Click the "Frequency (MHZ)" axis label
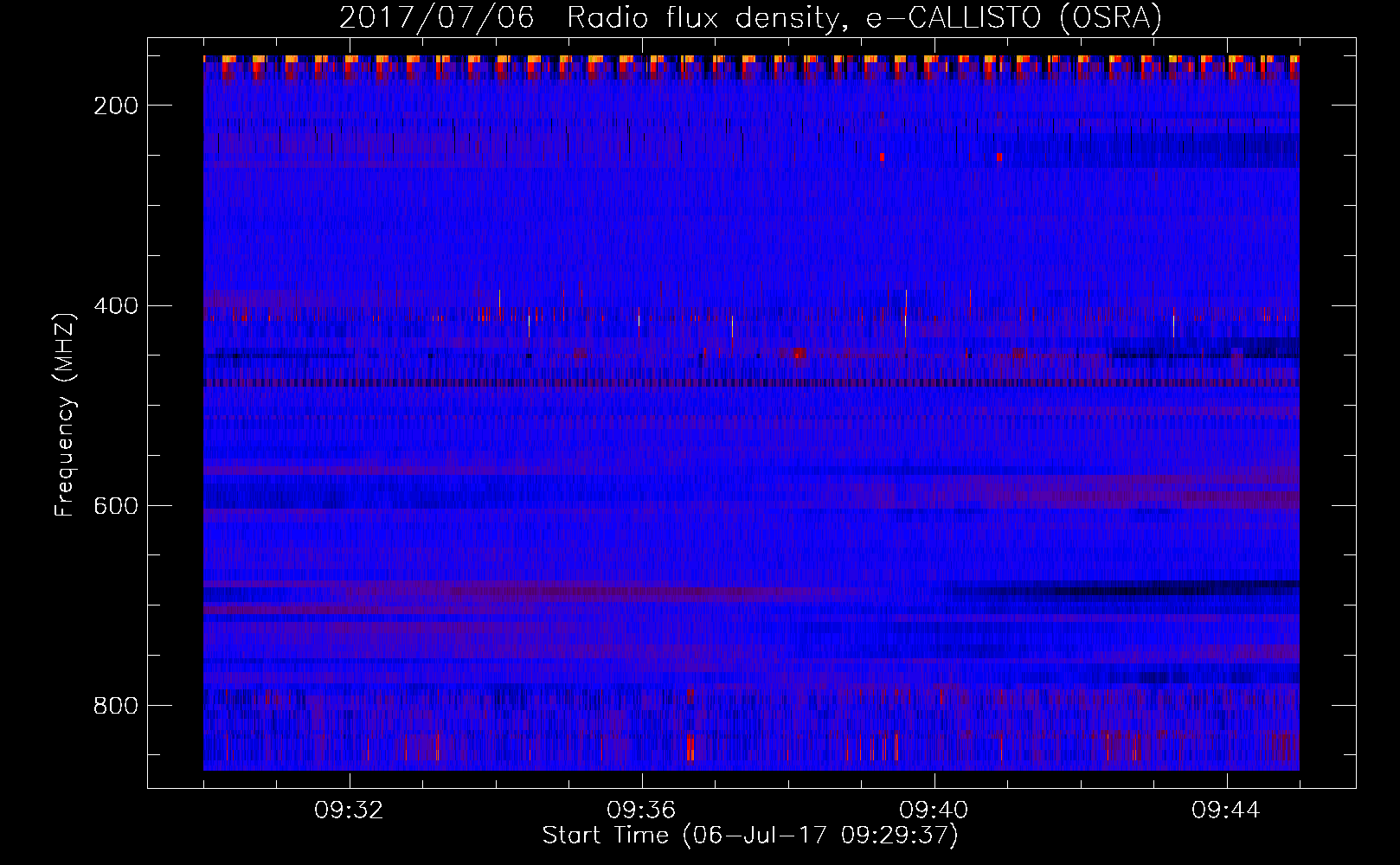1400x865 pixels. [x=65, y=414]
